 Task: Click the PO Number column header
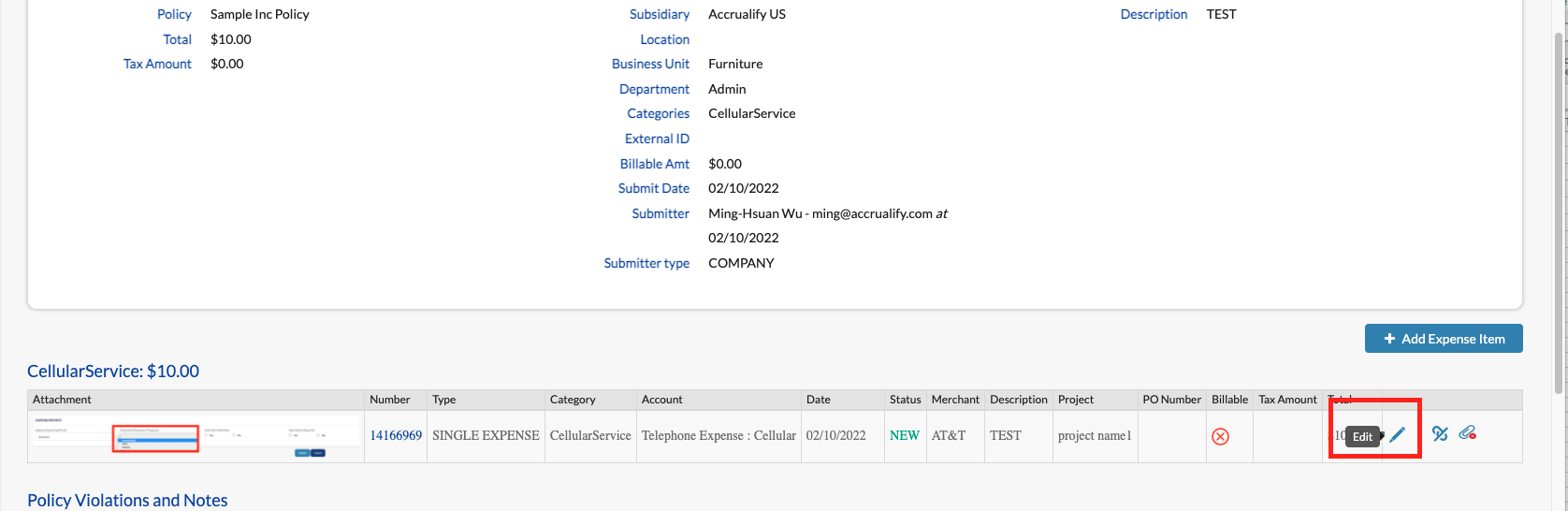[x=1171, y=400]
